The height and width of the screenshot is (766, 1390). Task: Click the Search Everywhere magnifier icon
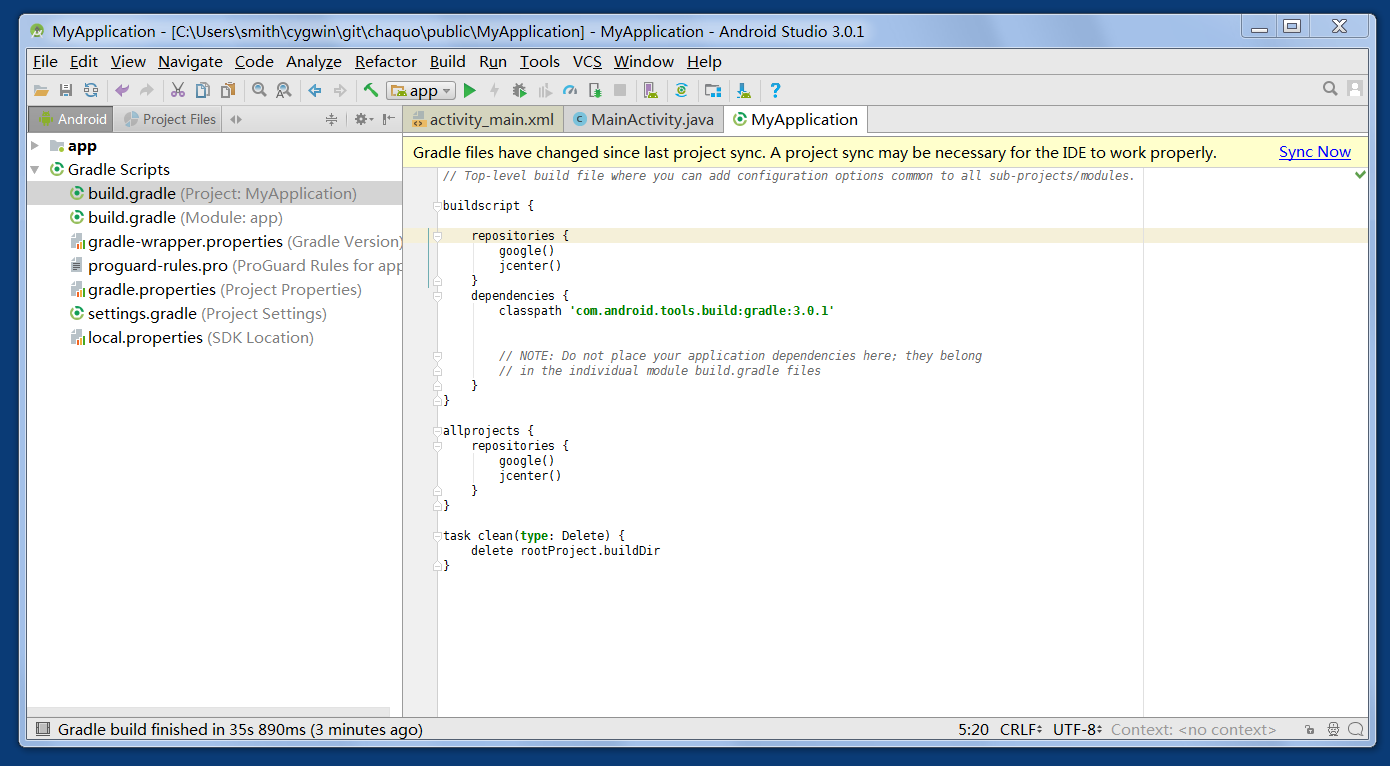[1330, 89]
